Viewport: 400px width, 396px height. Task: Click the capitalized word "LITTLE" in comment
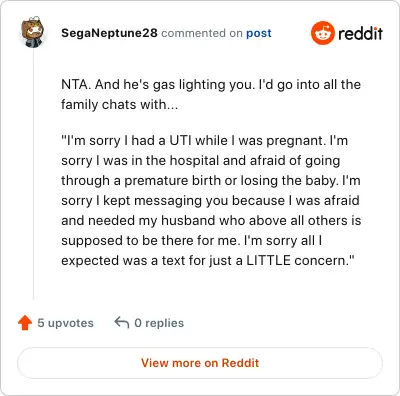tap(268, 261)
